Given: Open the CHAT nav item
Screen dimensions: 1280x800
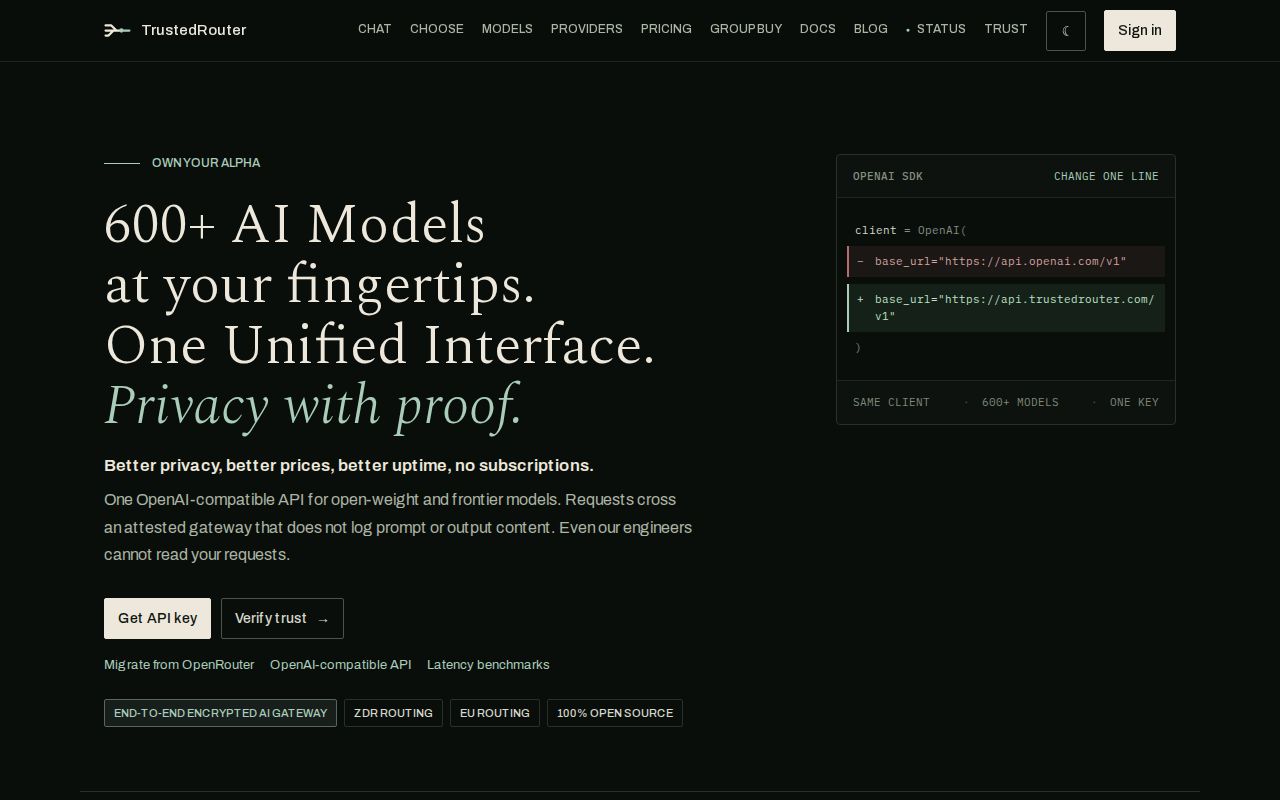Looking at the screenshot, I should click(x=375, y=29).
